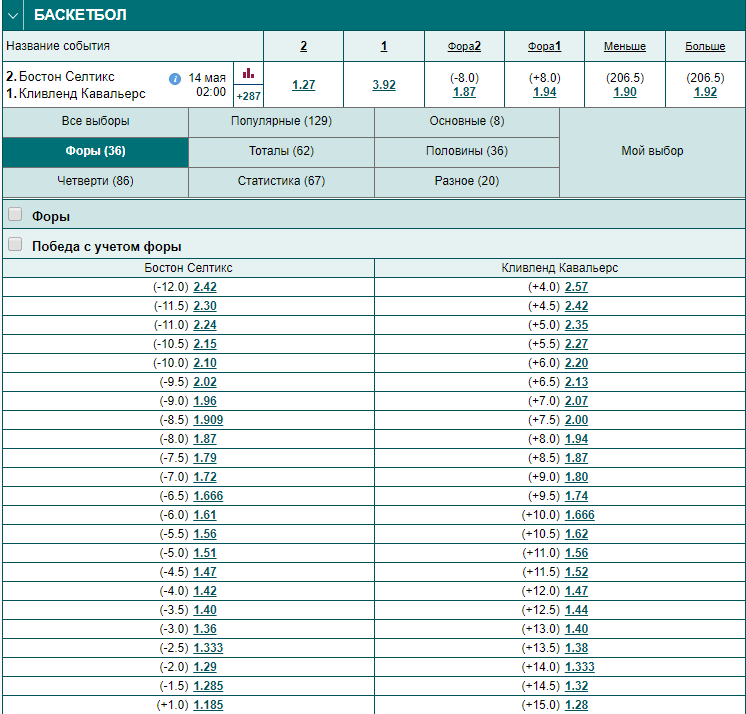Switch to Популярные (129) tab

(x=281, y=121)
